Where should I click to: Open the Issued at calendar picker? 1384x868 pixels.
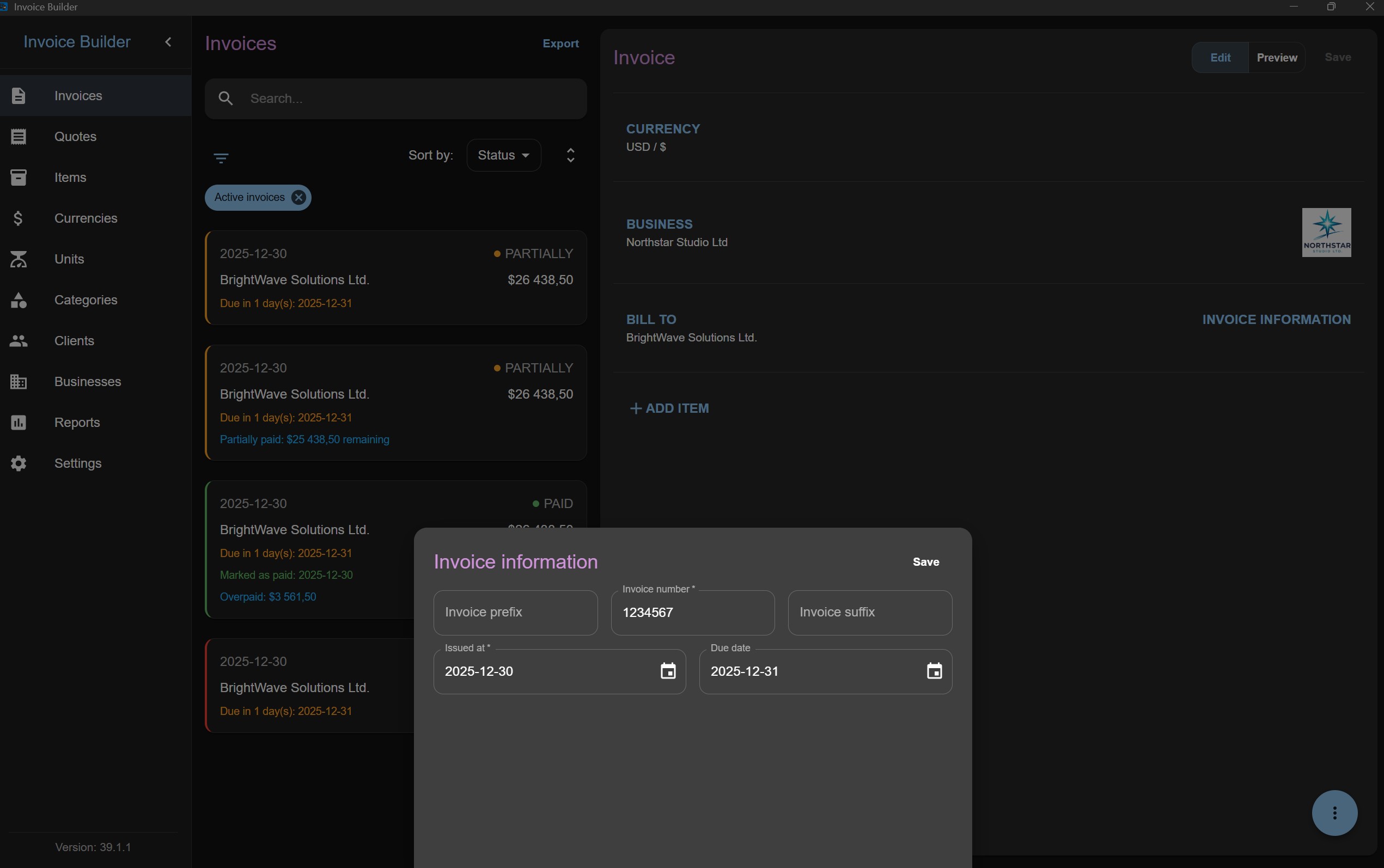pyautogui.click(x=668, y=671)
